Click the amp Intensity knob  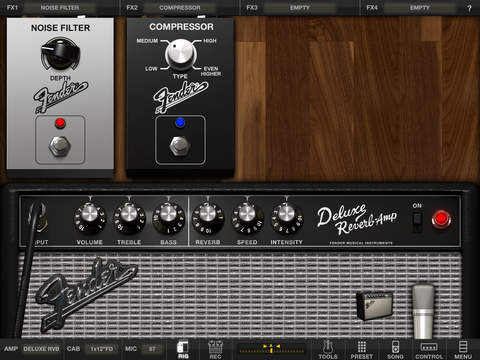pos(286,218)
